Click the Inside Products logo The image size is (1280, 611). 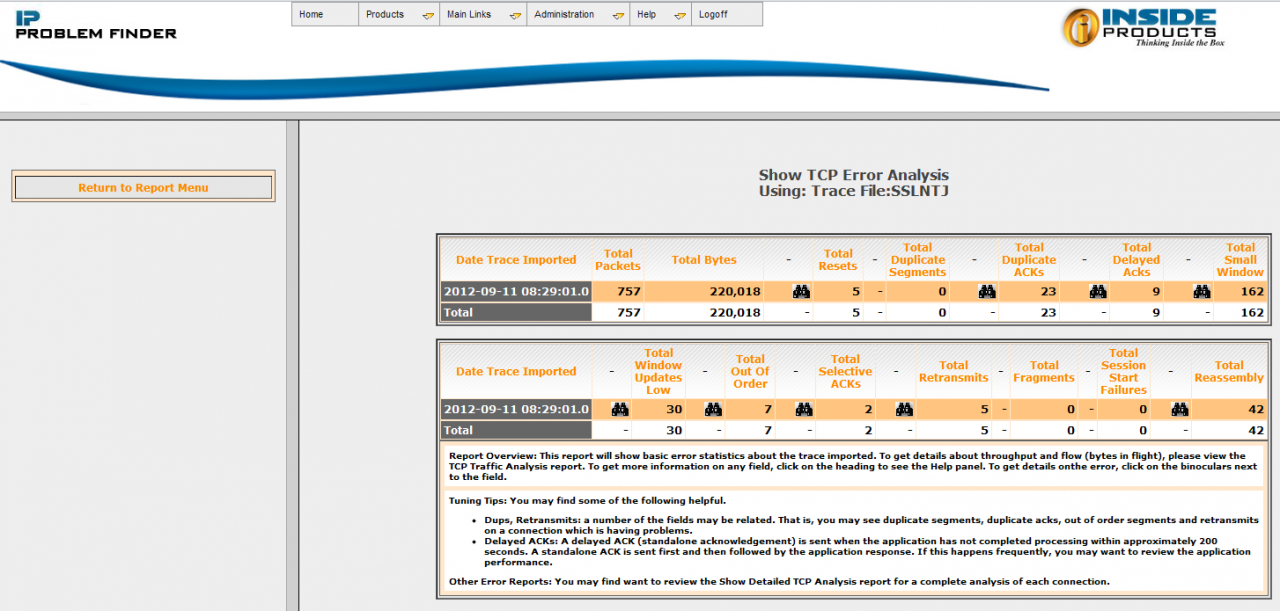coord(1143,28)
